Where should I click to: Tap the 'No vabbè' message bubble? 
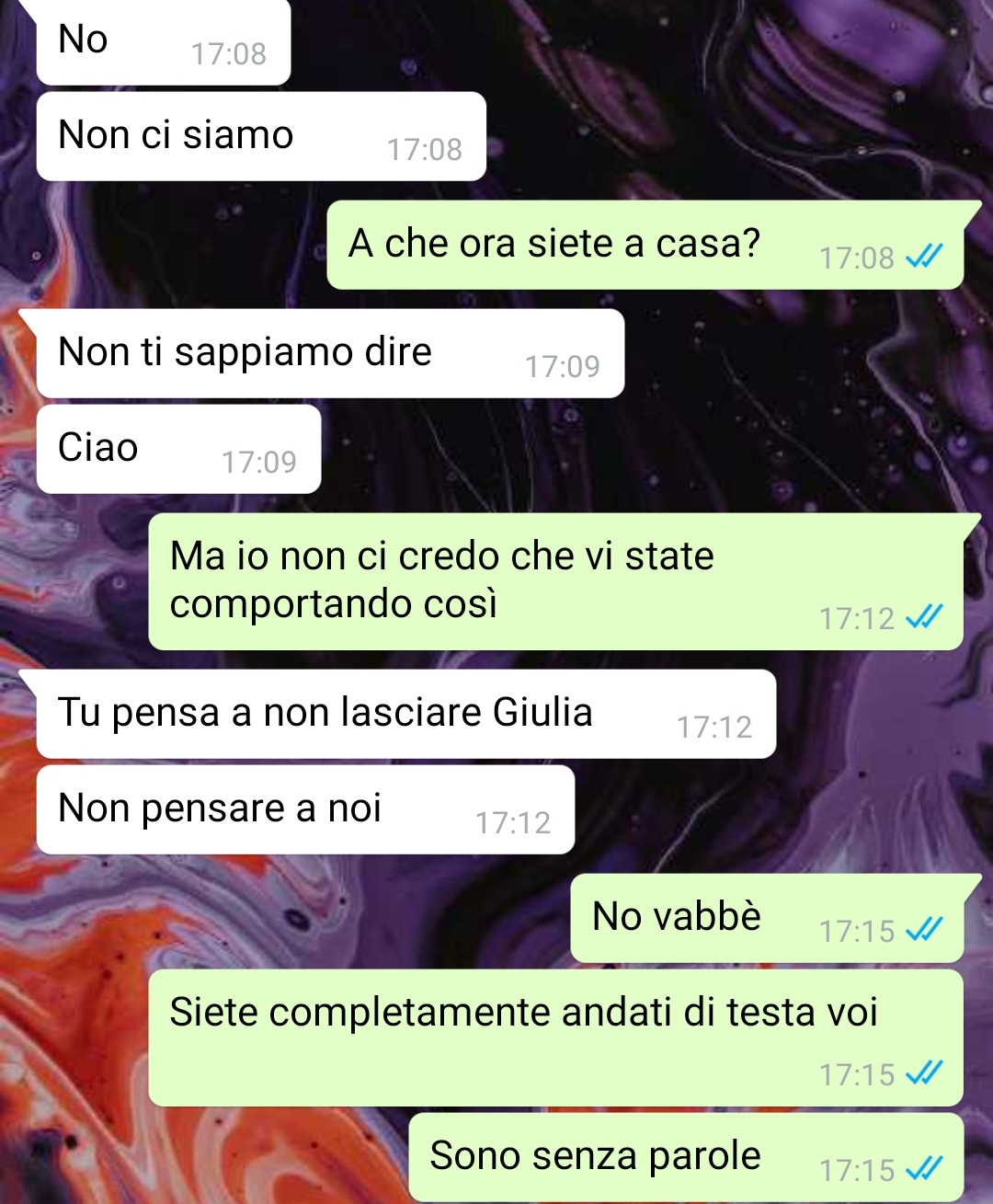point(767,918)
